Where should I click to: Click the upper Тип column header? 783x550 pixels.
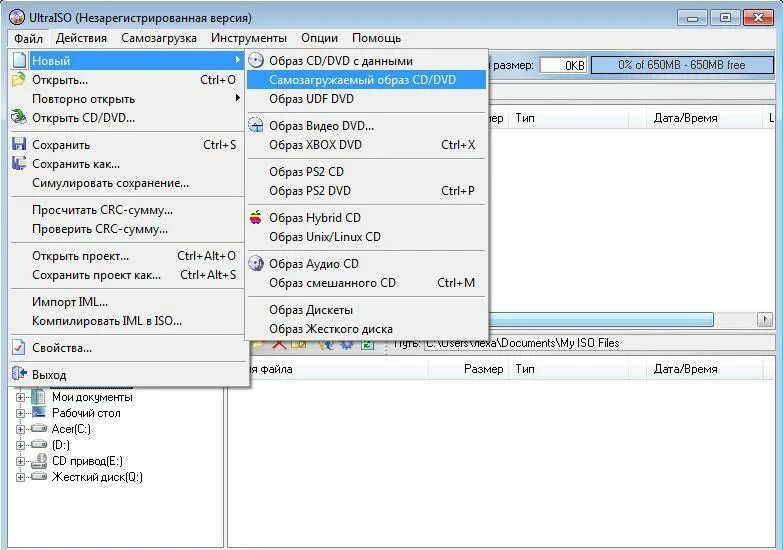pos(569,118)
